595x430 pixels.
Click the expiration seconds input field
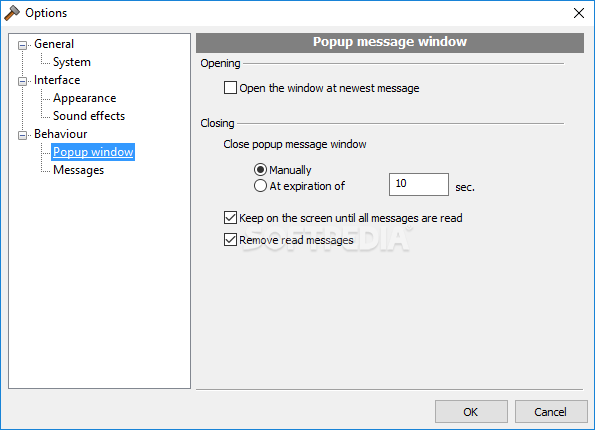pyautogui.click(x=419, y=184)
